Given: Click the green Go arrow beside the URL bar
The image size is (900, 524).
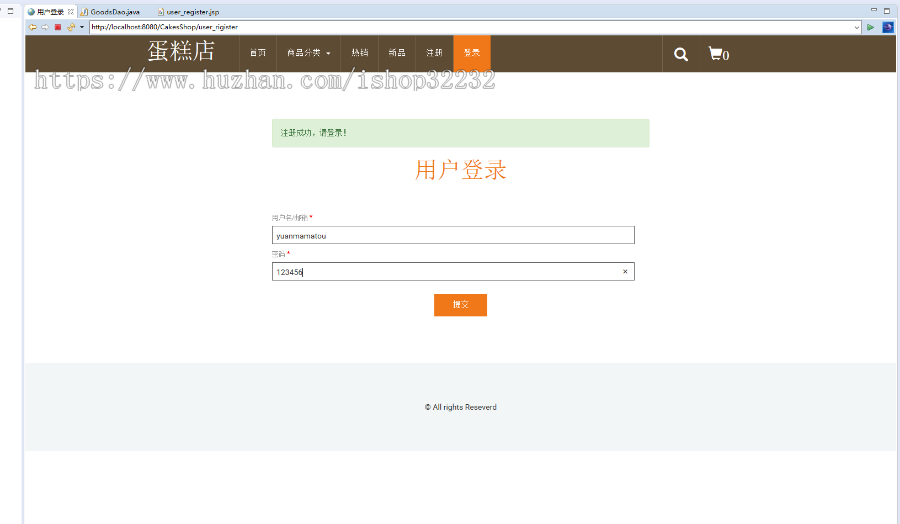Looking at the screenshot, I should pos(871,27).
